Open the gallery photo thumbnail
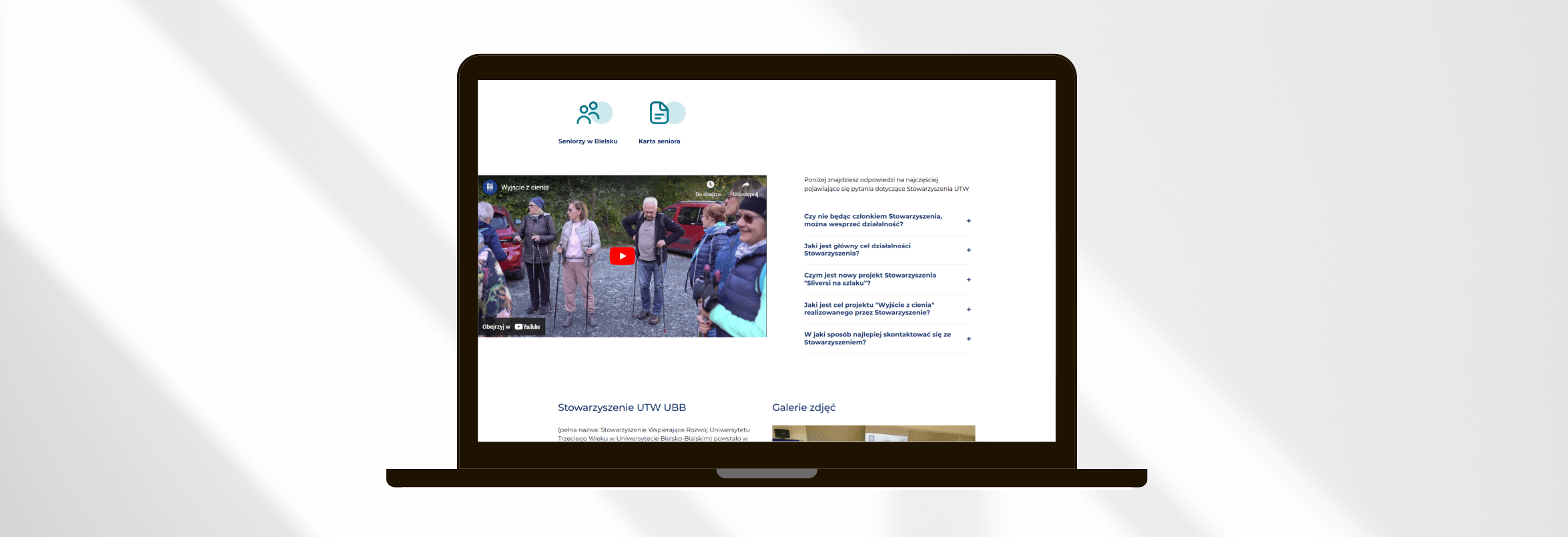The height and width of the screenshot is (537, 1568). pyautogui.click(x=873, y=434)
